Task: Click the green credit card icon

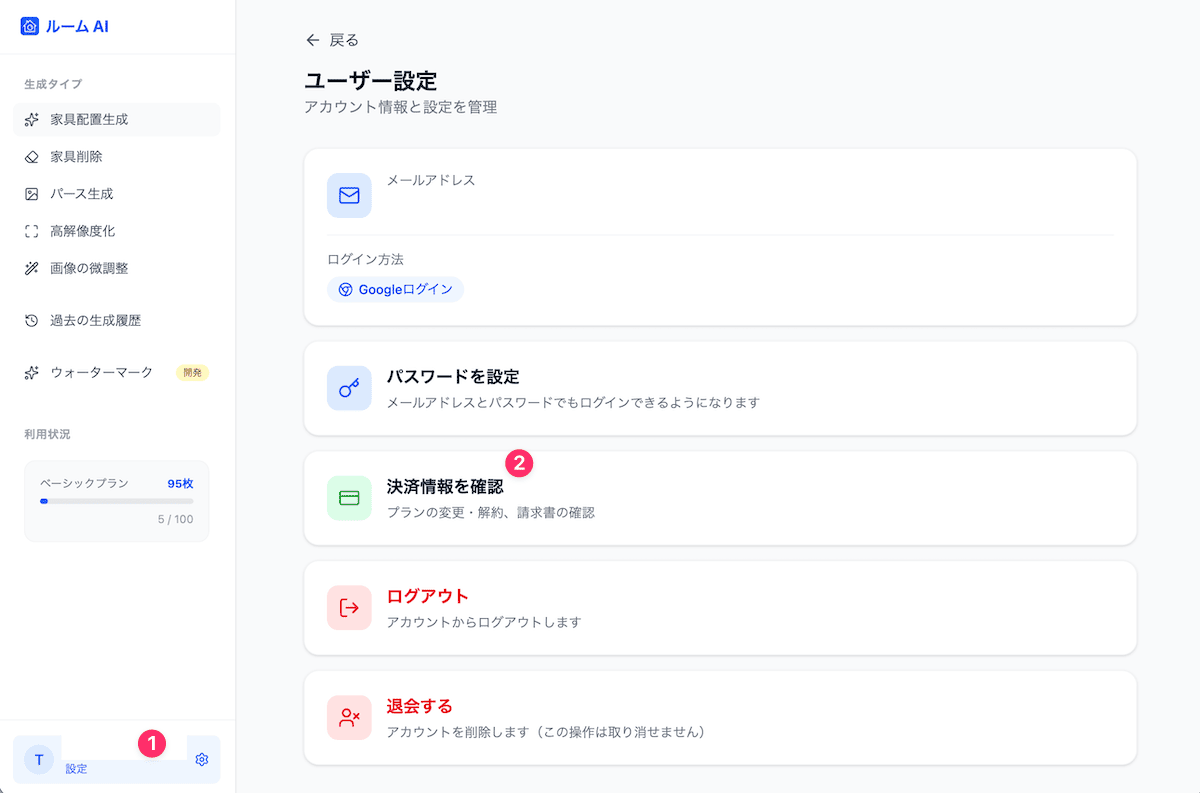Action: click(349, 498)
